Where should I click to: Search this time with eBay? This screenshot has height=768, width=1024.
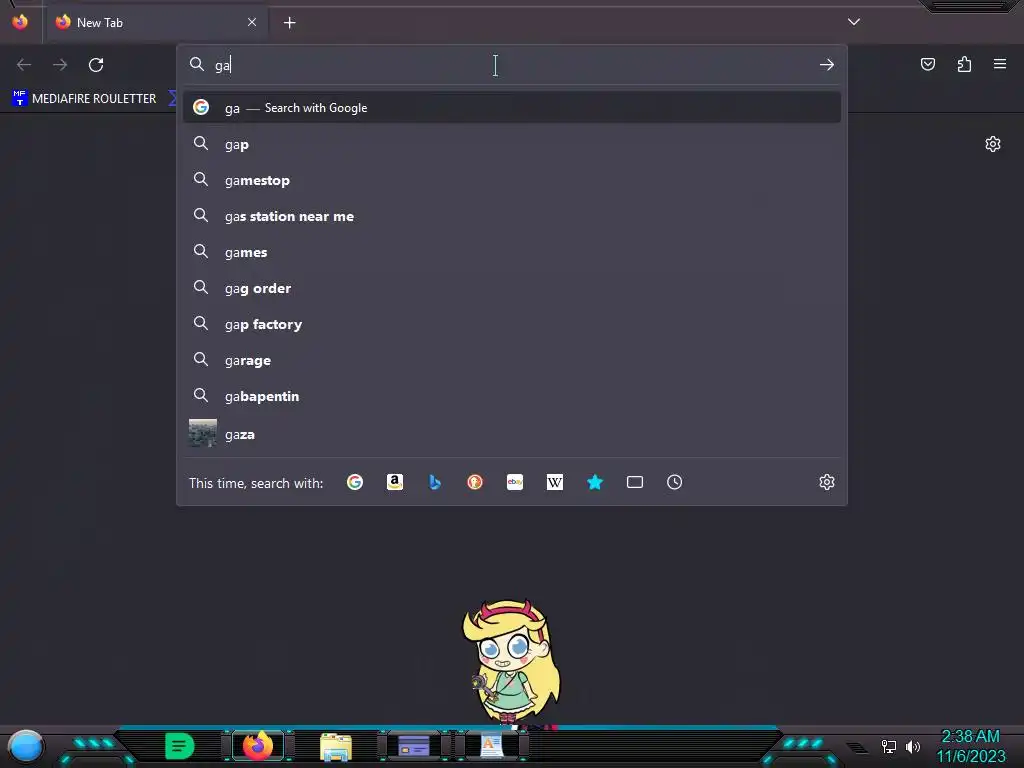click(515, 482)
